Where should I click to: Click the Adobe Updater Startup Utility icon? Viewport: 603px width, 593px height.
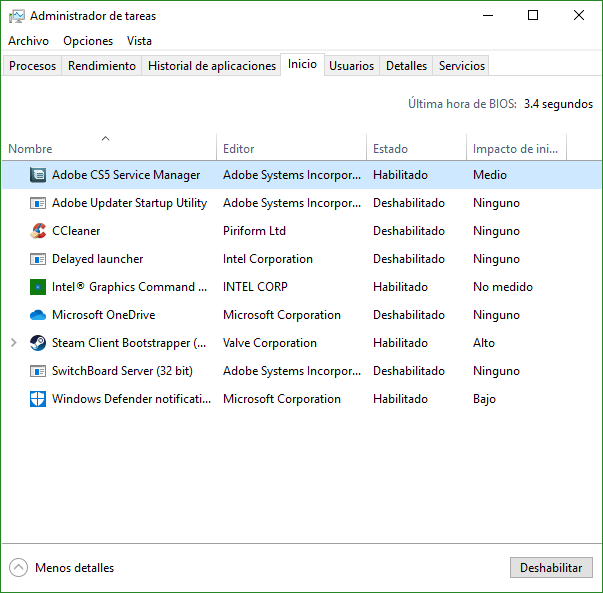pos(38,203)
